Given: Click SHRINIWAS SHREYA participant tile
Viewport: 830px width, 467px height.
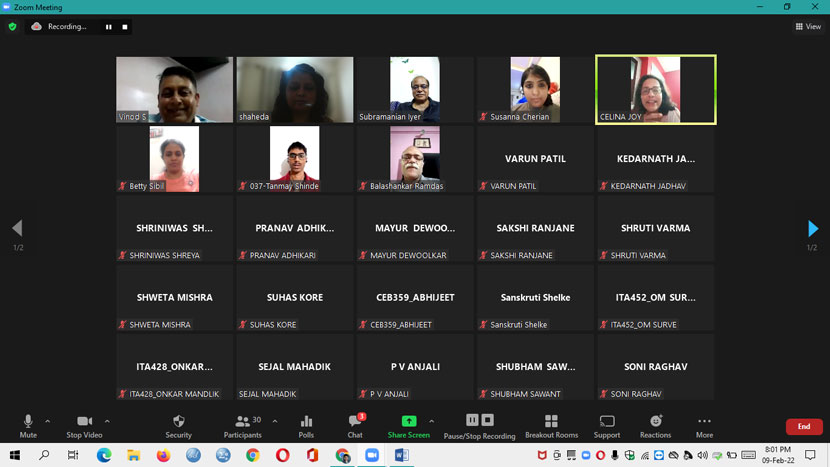Looking at the screenshot, I should (x=174, y=228).
